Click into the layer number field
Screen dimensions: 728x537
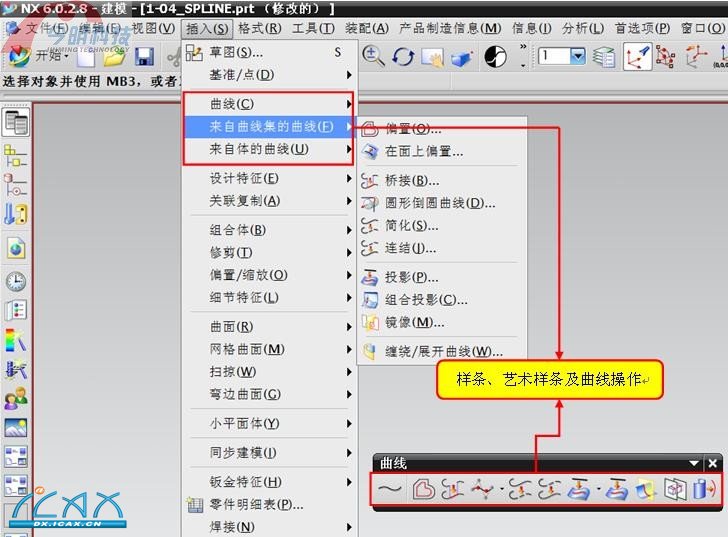pyautogui.click(x=554, y=56)
